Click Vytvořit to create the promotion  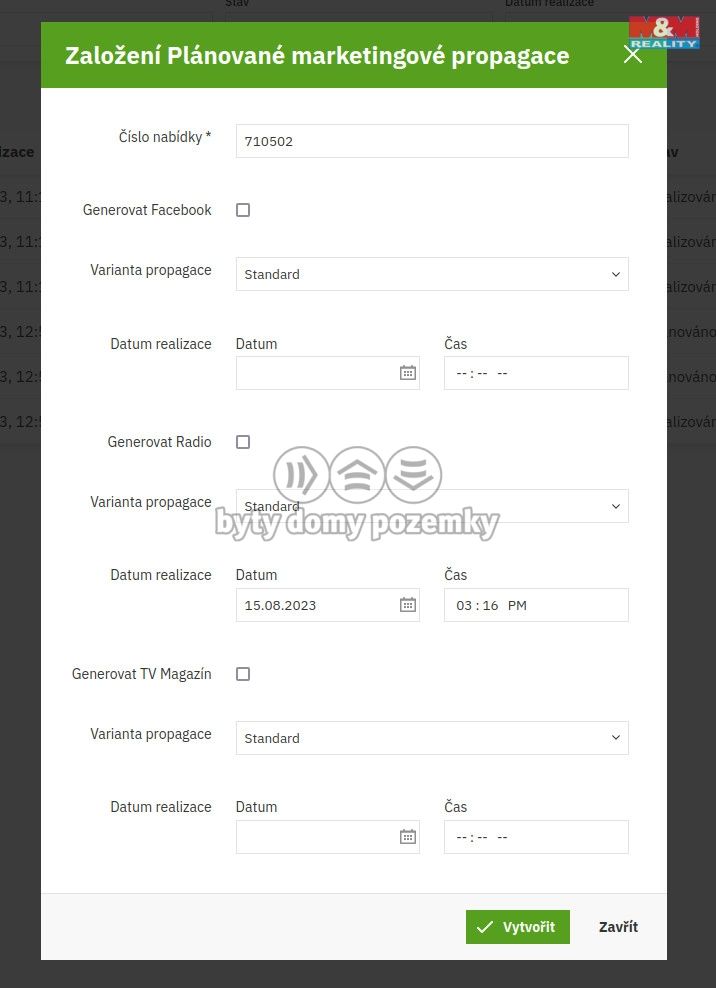tap(517, 927)
